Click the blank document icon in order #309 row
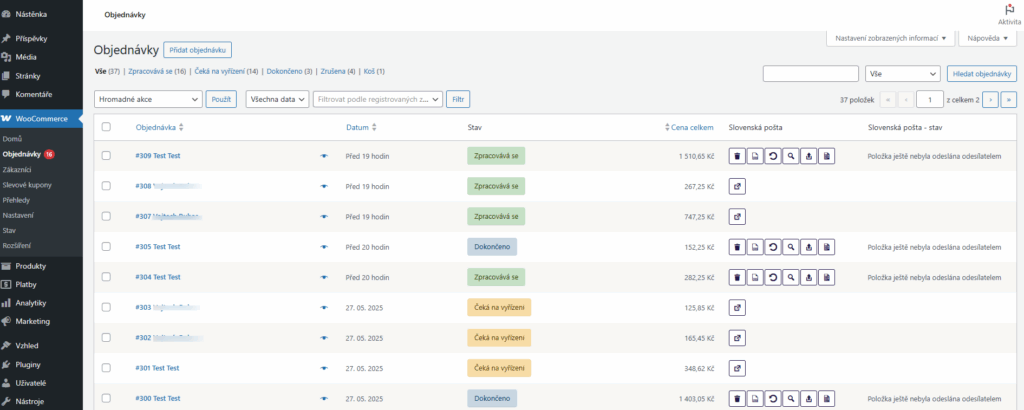This screenshot has height=410, width=1024. tap(755, 156)
